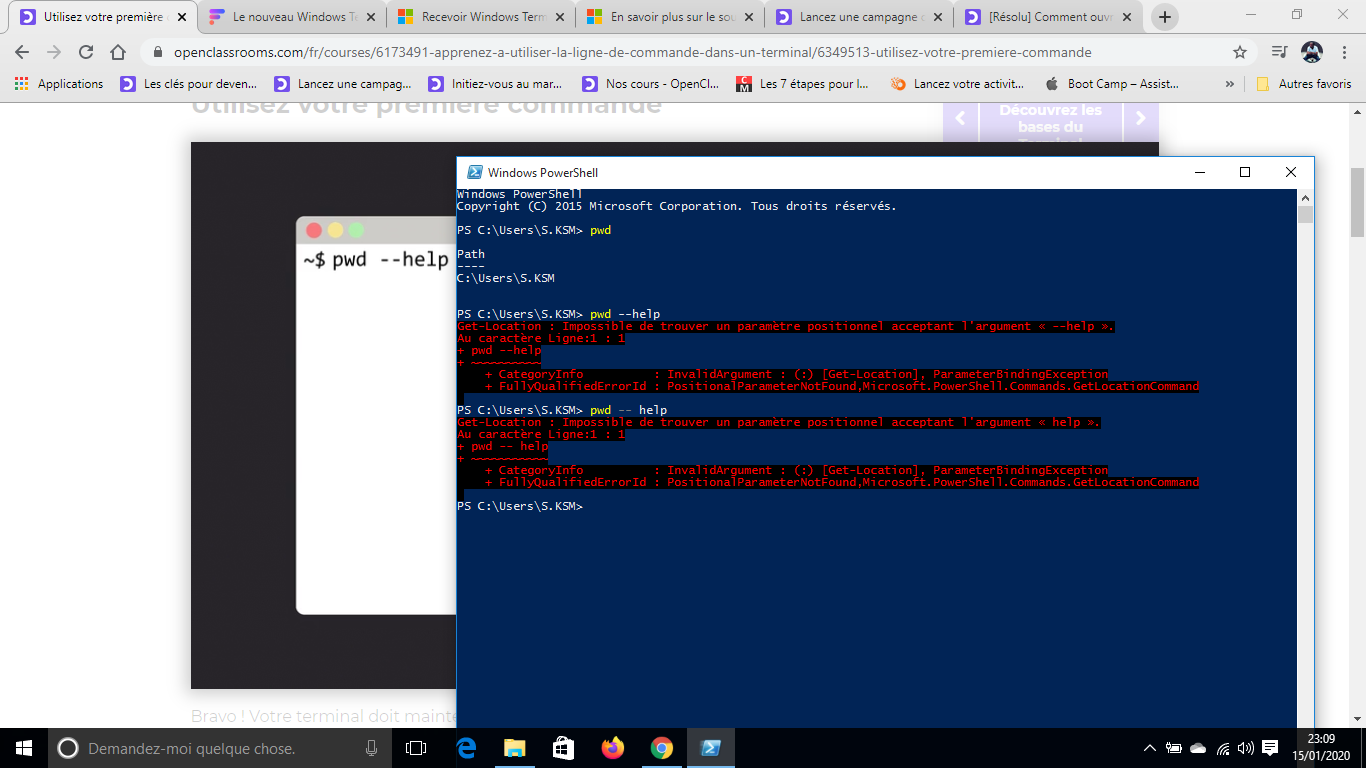The height and width of the screenshot is (768, 1366).
Task: Open Firefox from the taskbar
Action: tap(612, 748)
